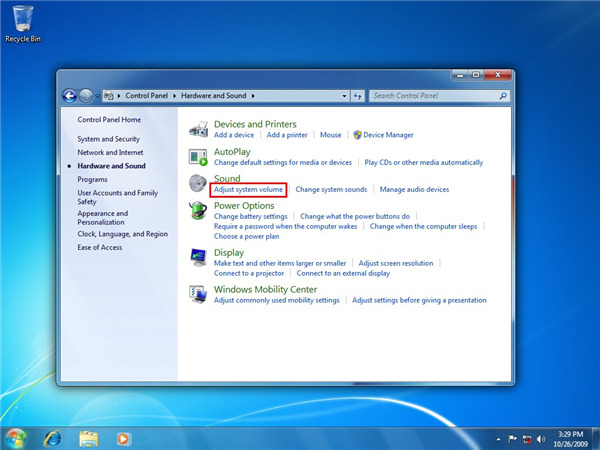Select Programs in the left sidebar
The height and width of the screenshot is (450, 600).
(92, 179)
